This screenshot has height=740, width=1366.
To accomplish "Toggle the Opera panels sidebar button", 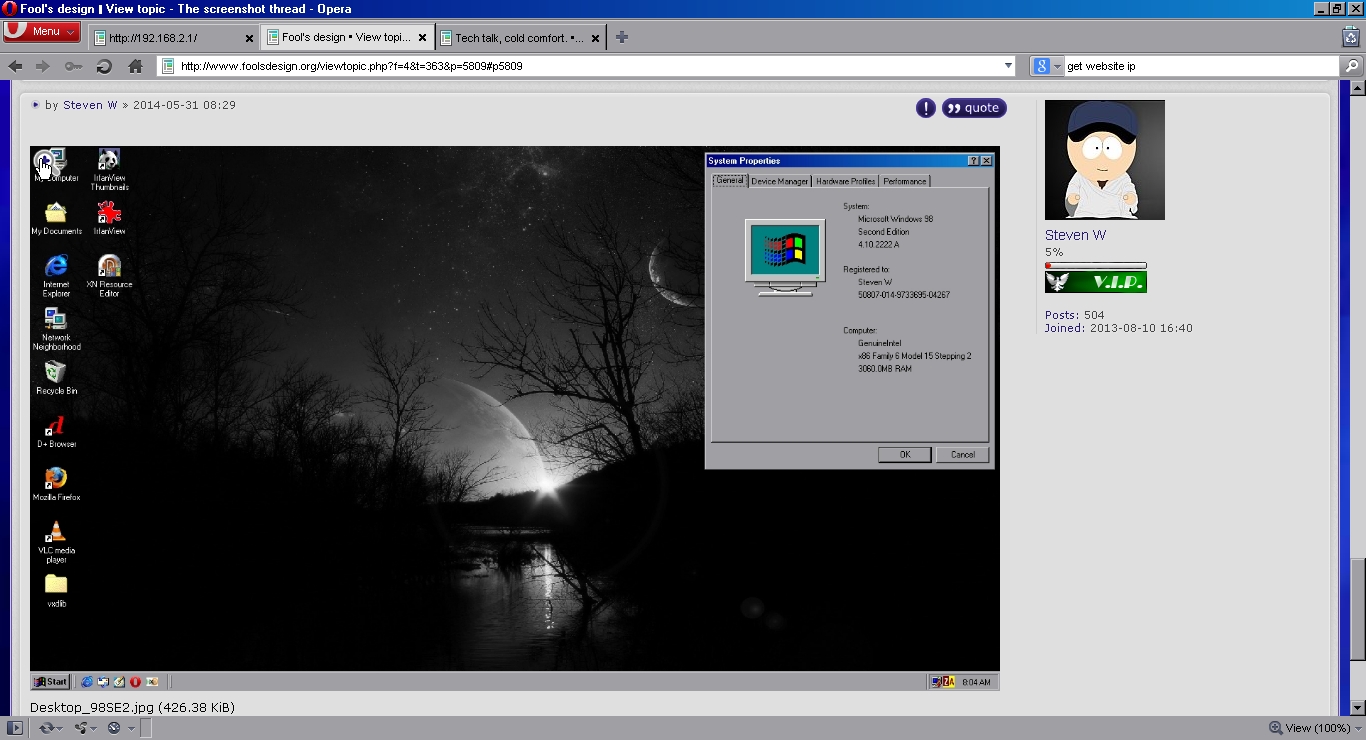I will 15,728.
